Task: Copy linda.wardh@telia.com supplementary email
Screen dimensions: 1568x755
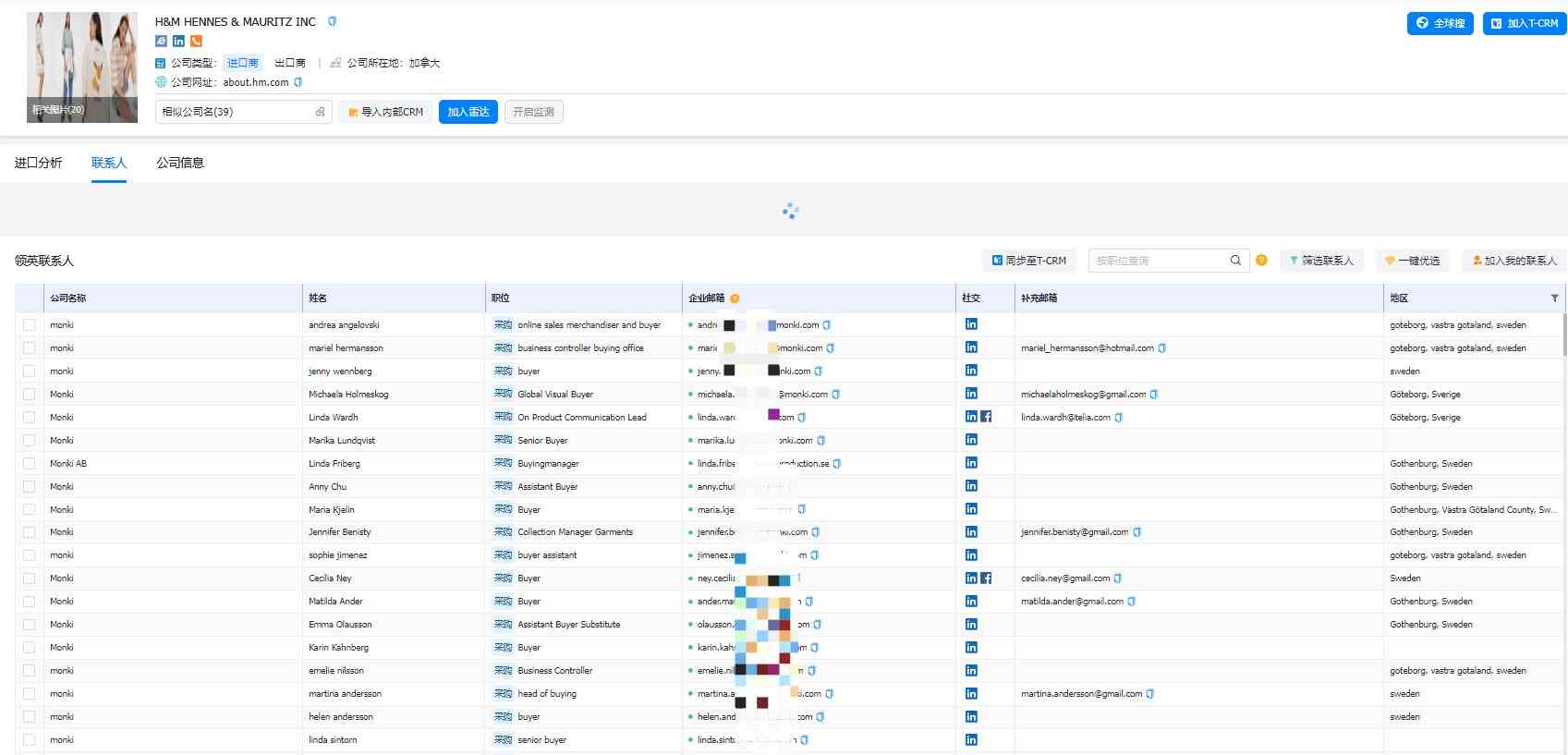Action: [1118, 418]
